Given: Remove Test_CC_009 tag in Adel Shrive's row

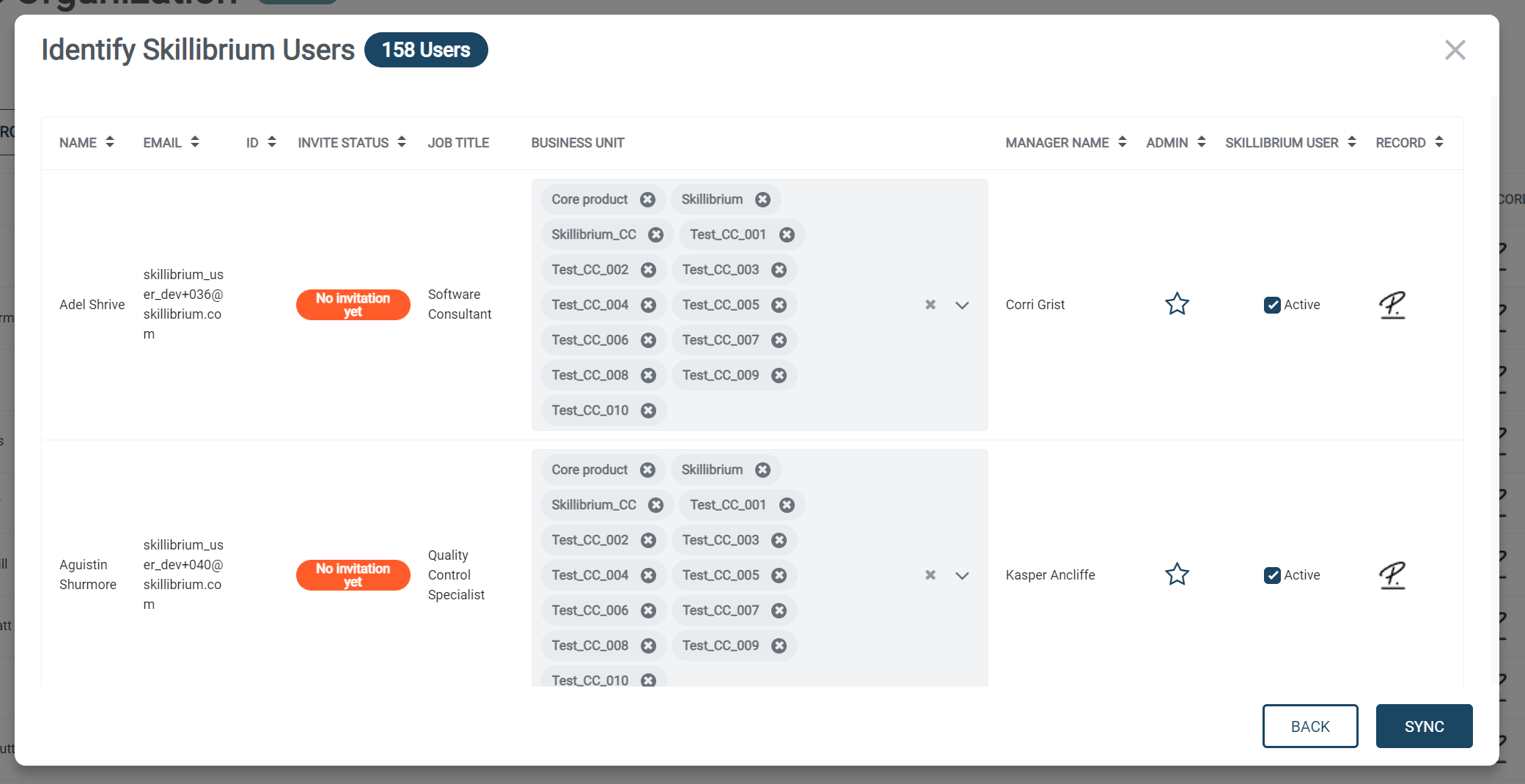Looking at the screenshot, I should pos(779,375).
